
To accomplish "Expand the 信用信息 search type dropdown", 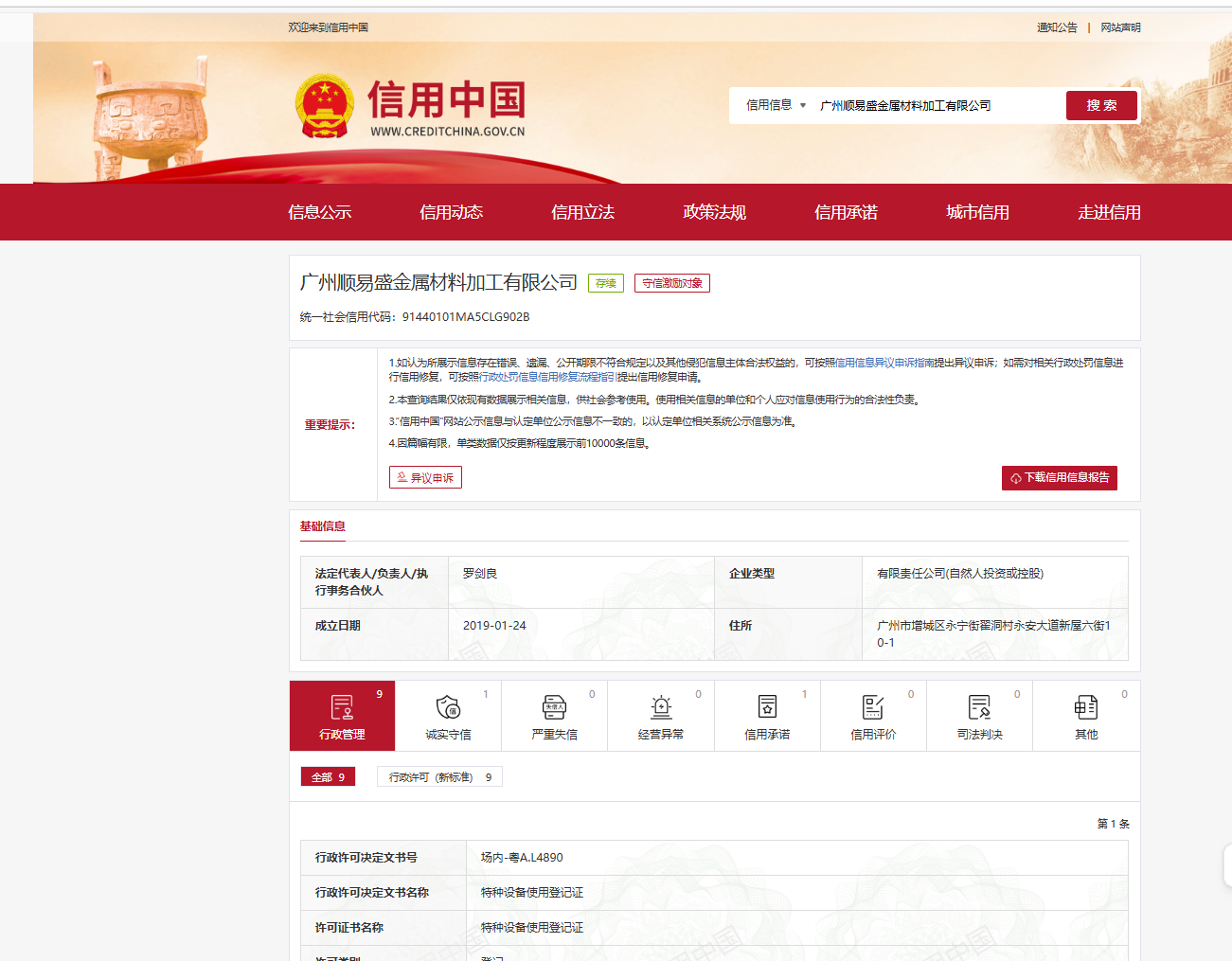I will click(776, 105).
